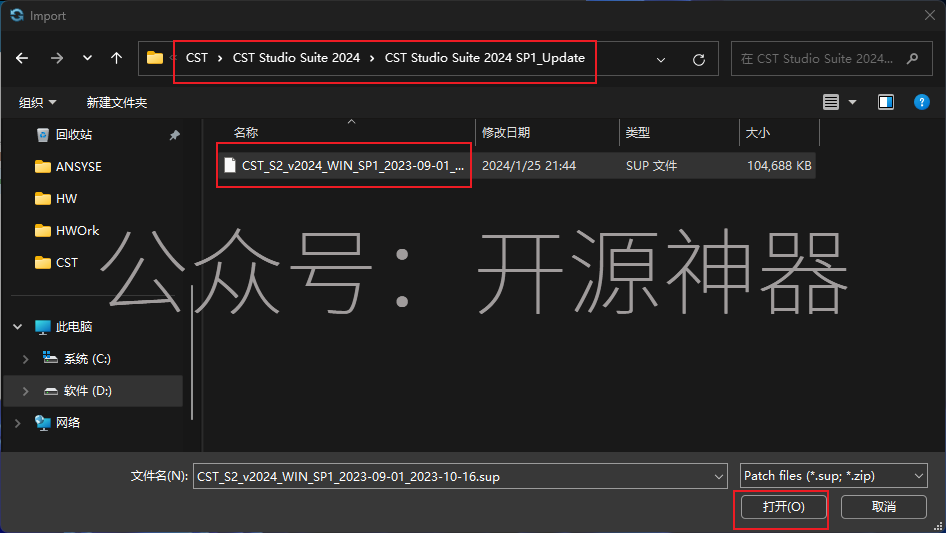Expand the address bar history dropdown
Image resolution: width=946 pixels, height=533 pixels.
click(661, 59)
